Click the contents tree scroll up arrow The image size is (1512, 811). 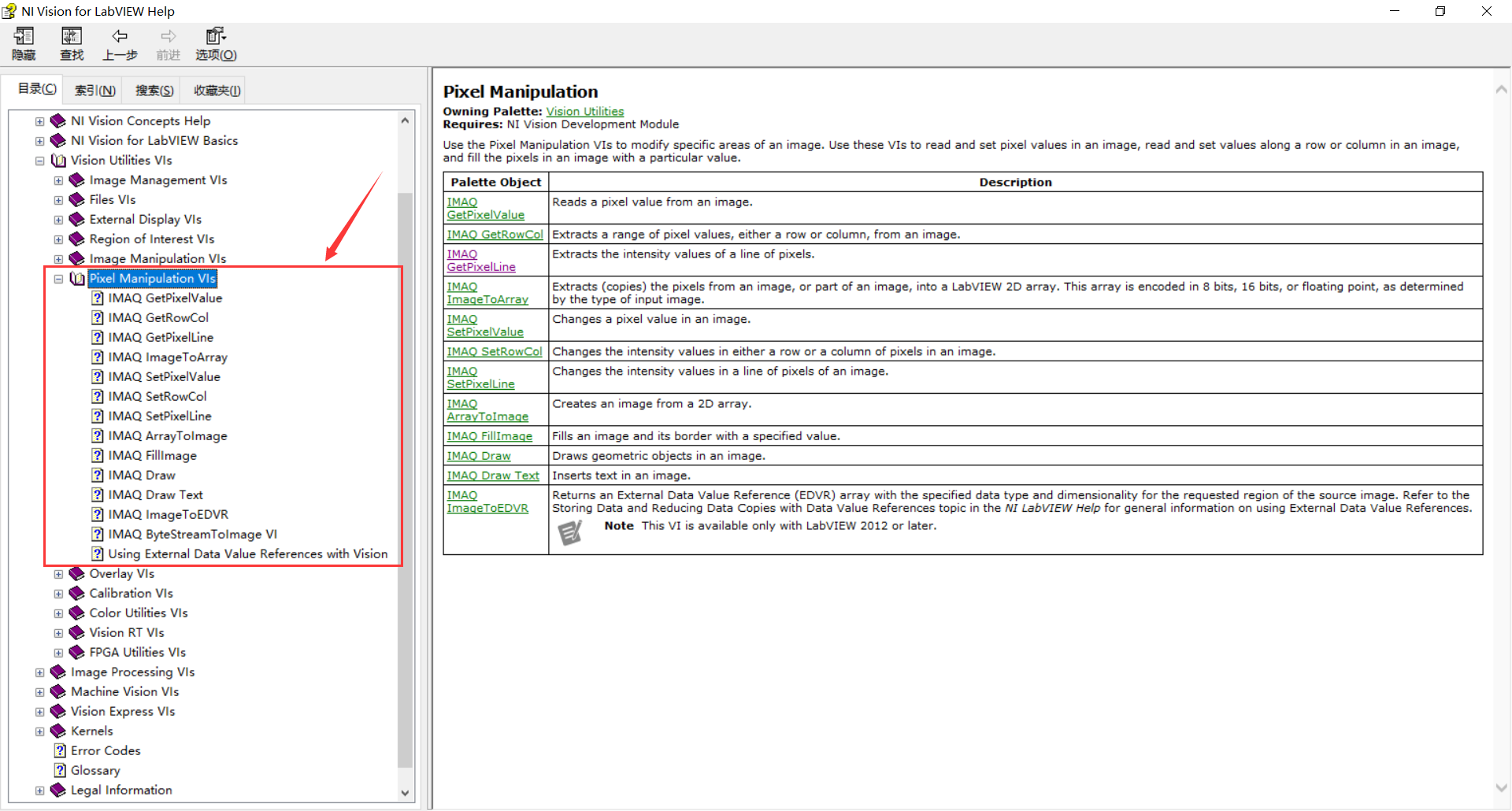[x=405, y=120]
